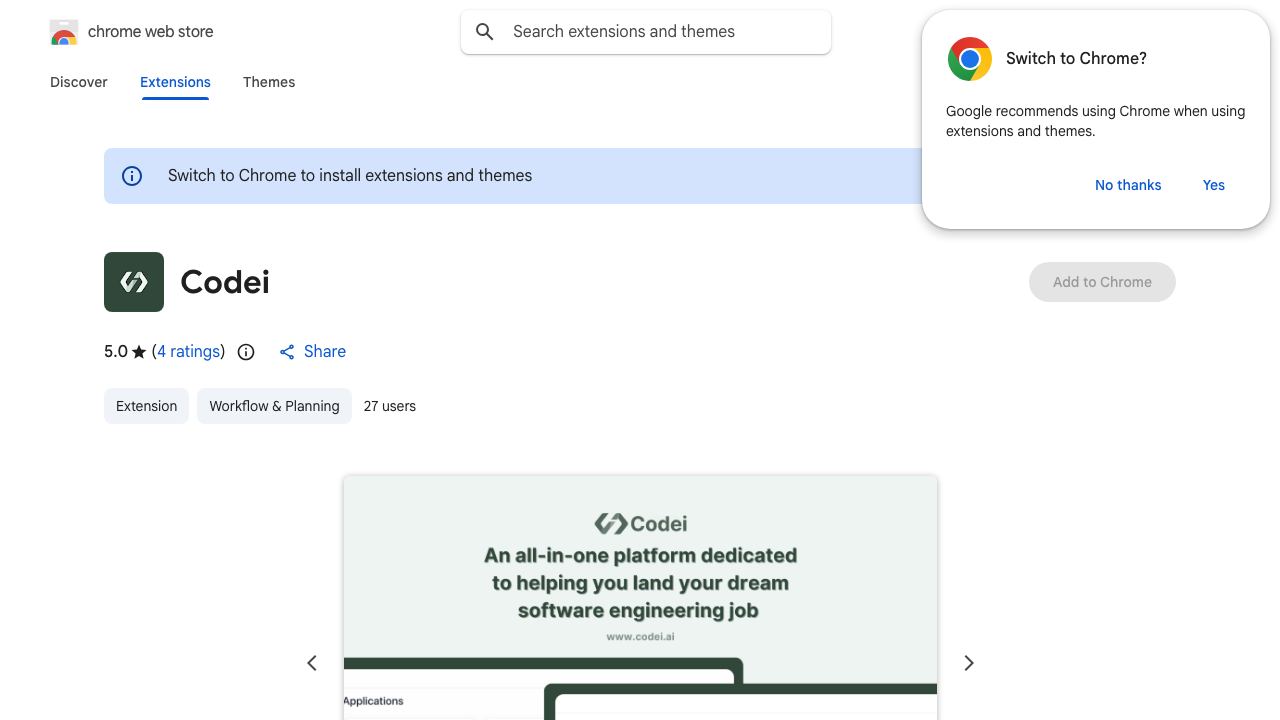Click the Codei extension logo icon
1280x720 pixels.
134,282
